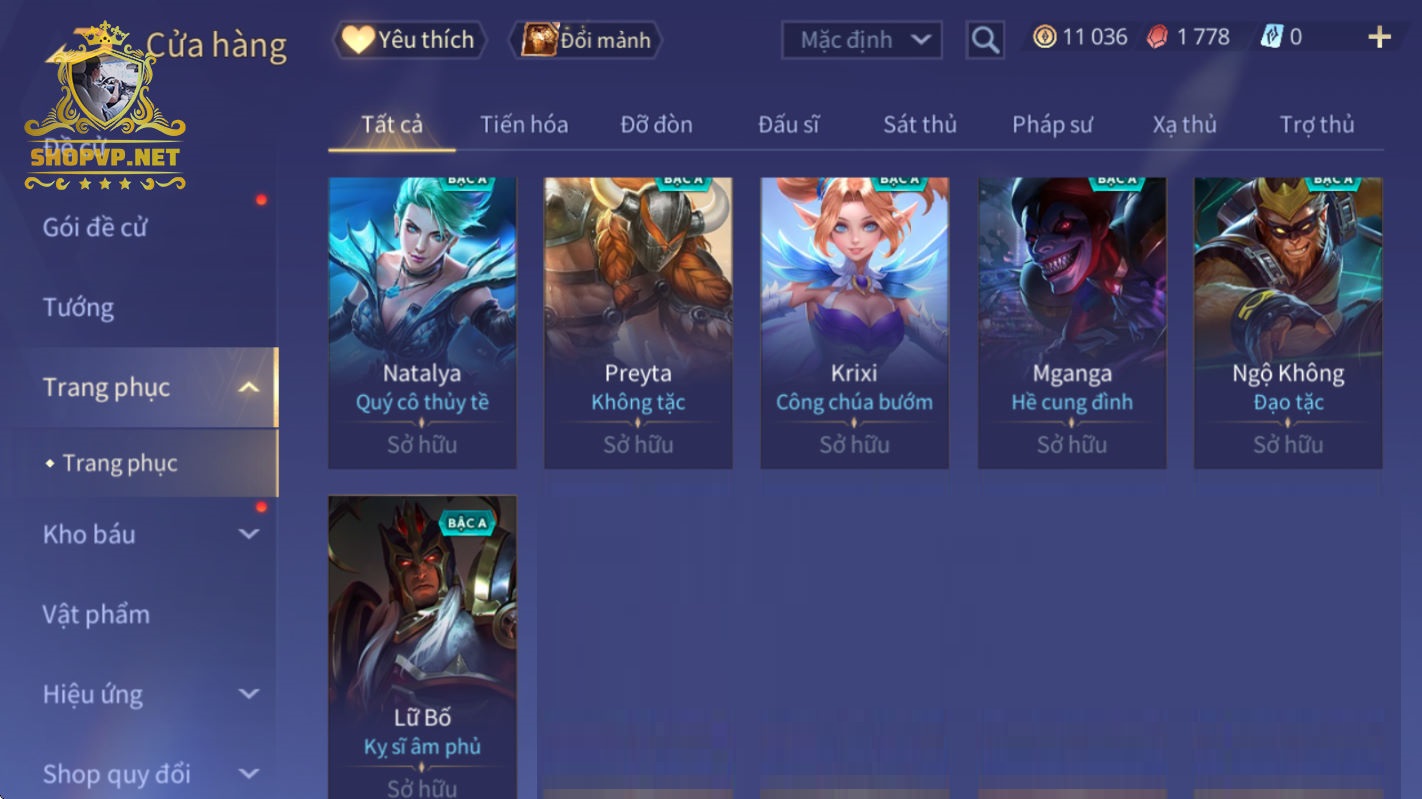The image size is (1422, 799).
Task: Click the red ruby currency icon
Action: click(1157, 38)
